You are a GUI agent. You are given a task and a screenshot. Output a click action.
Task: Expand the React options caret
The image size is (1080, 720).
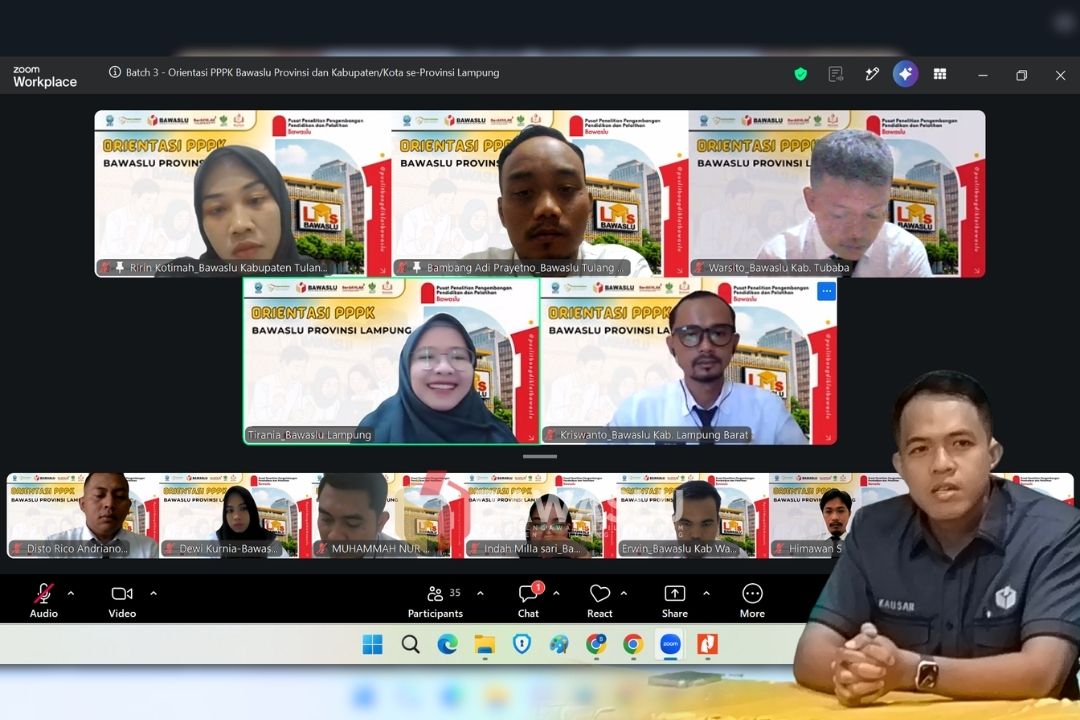click(x=624, y=593)
